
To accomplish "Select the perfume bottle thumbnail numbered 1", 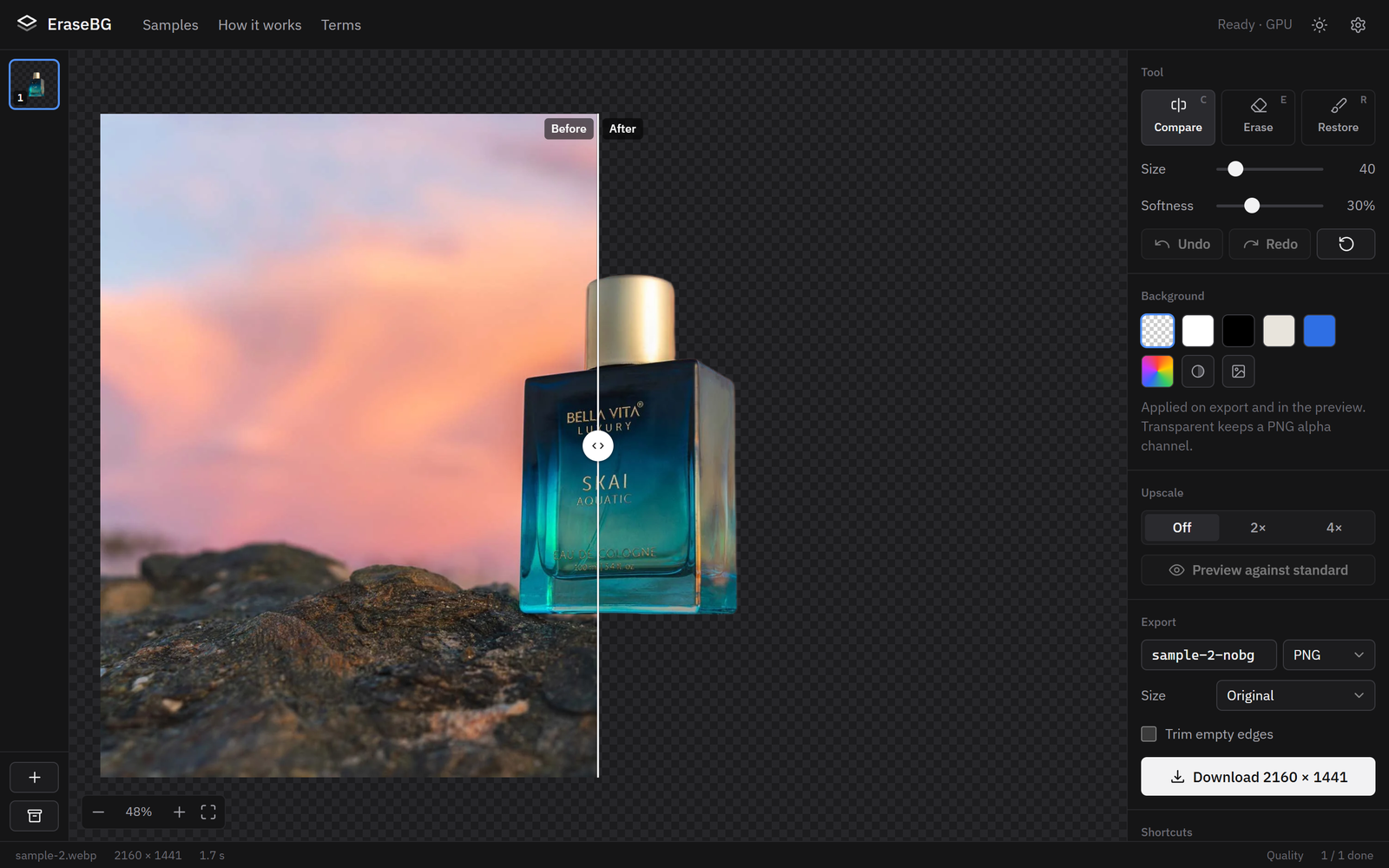I will [x=34, y=84].
